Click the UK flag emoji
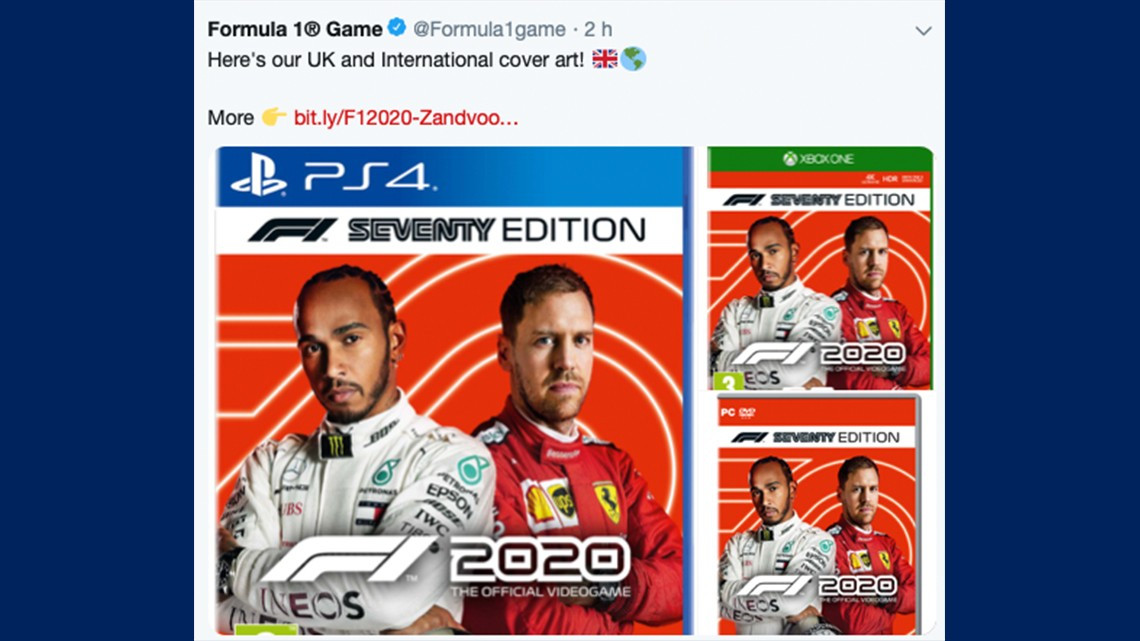This screenshot has width=1140, height=641. pyautogui.click(x=603, y=59)
